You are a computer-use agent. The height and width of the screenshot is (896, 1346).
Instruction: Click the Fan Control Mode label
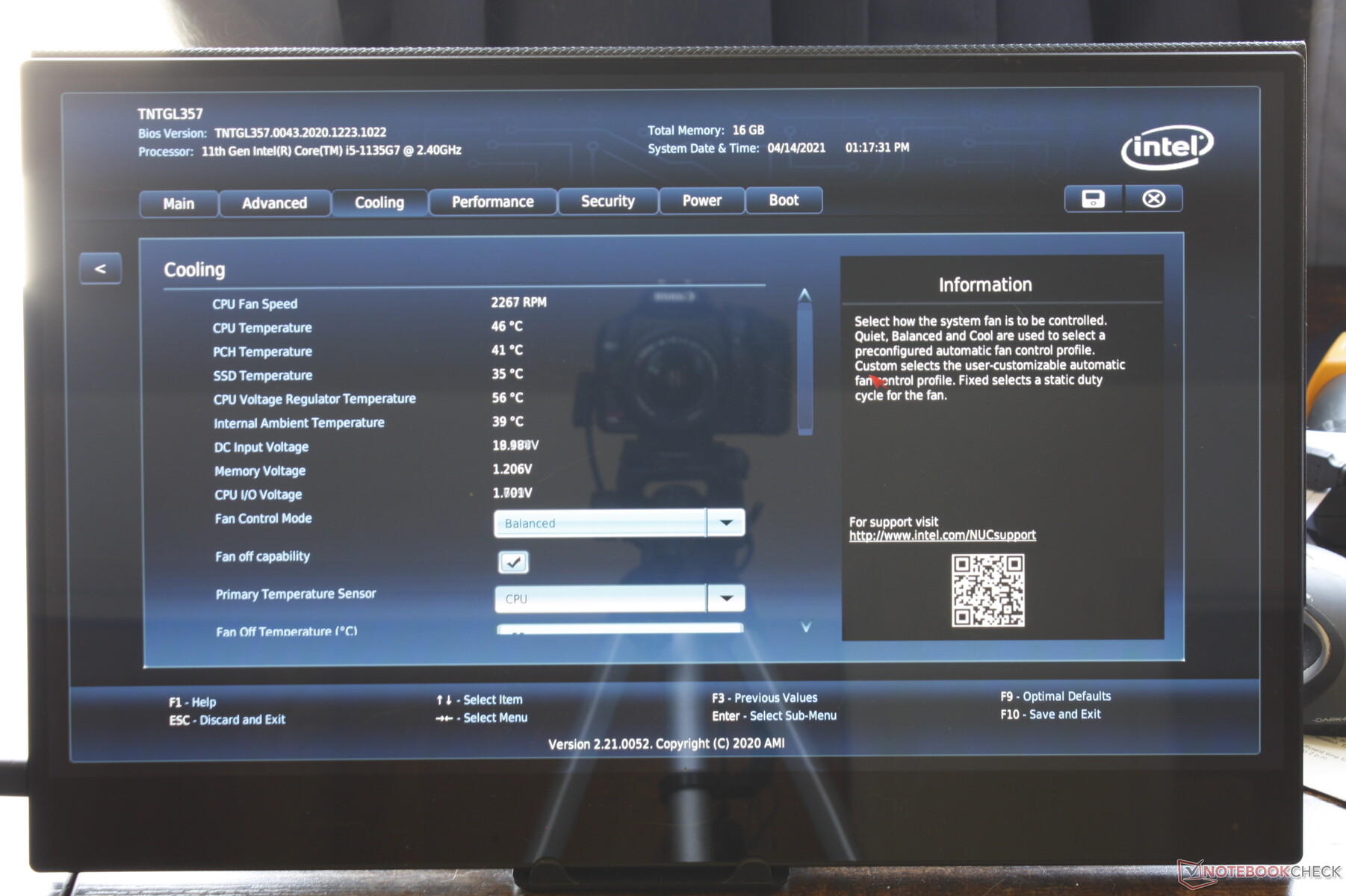(264, 518)
